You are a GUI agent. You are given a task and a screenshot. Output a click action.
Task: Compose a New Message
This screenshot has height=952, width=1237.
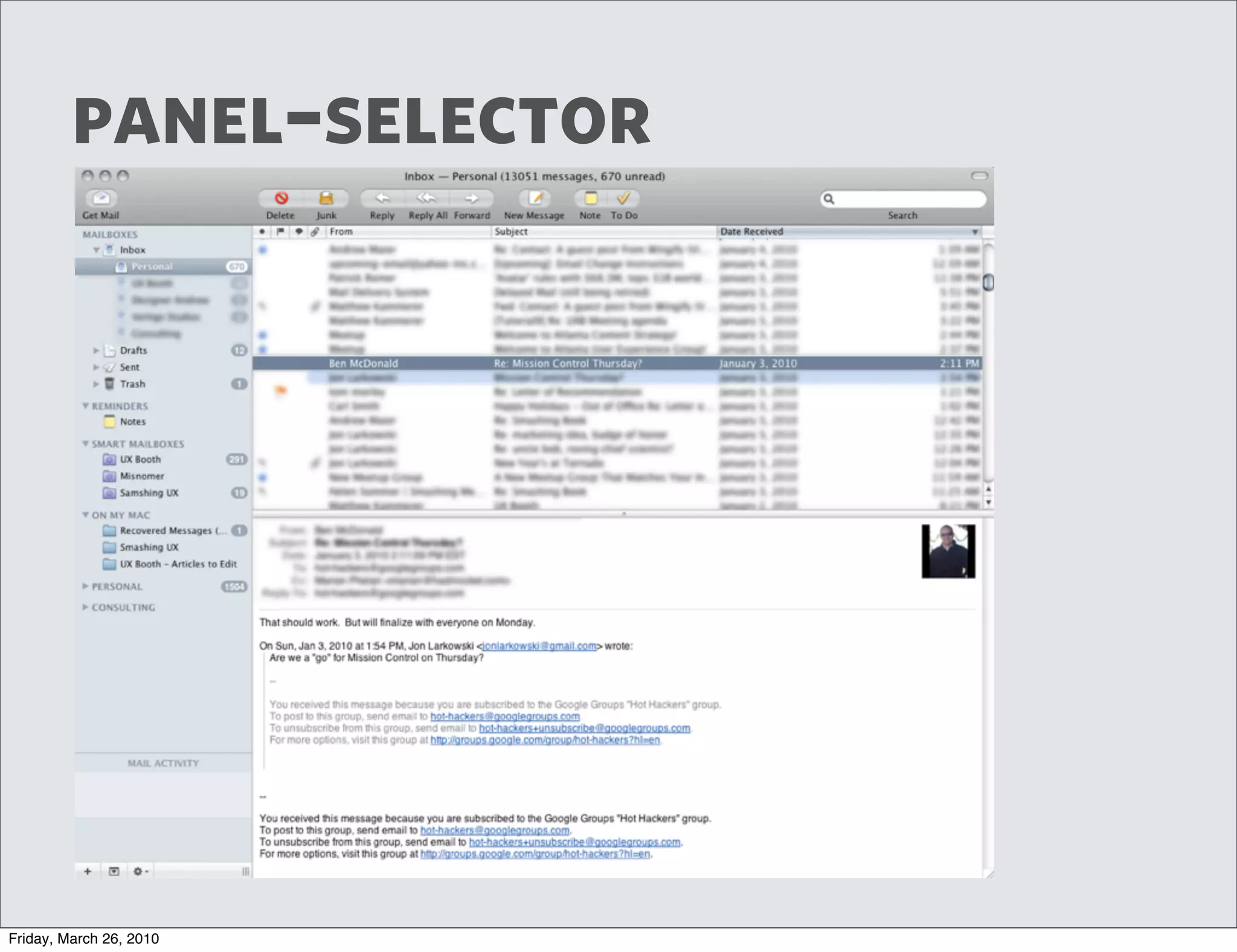pyautogui.click(x=536, y=198)
